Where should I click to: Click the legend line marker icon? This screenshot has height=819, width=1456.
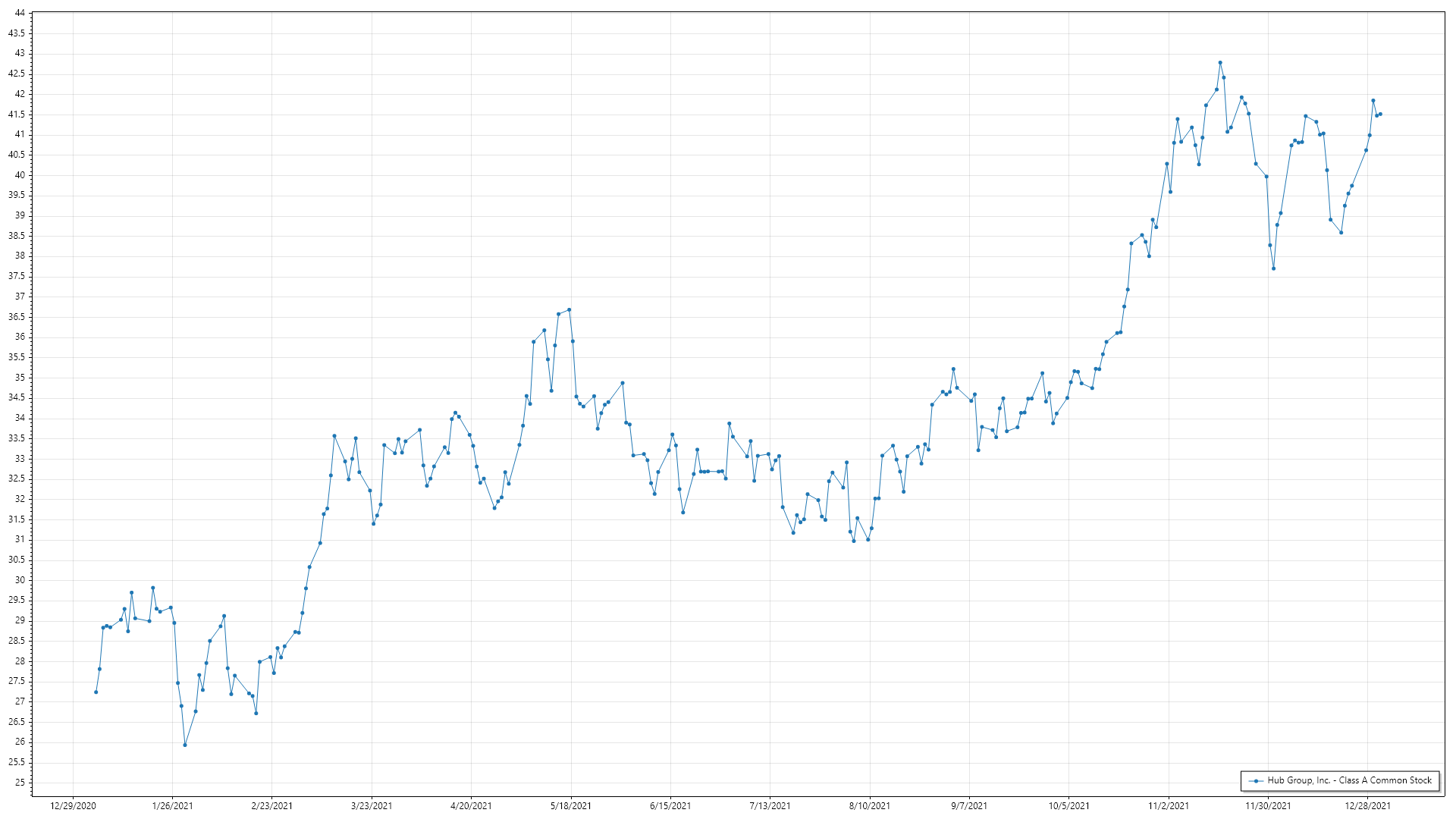click(1256, 780)
